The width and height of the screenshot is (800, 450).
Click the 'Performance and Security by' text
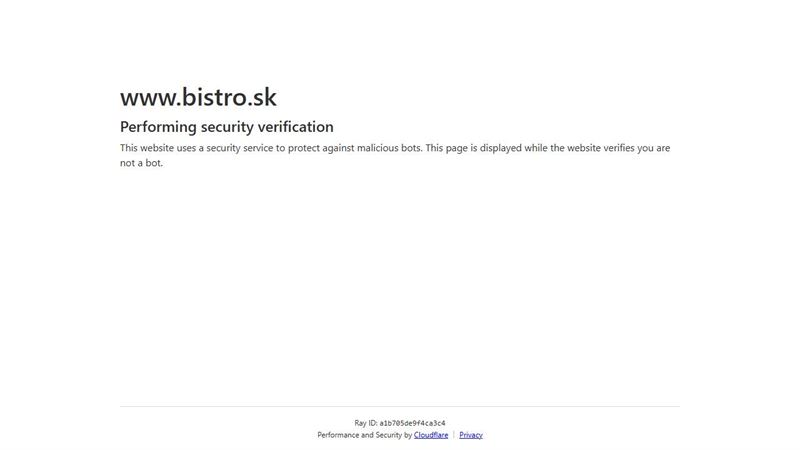click(364, 435)
